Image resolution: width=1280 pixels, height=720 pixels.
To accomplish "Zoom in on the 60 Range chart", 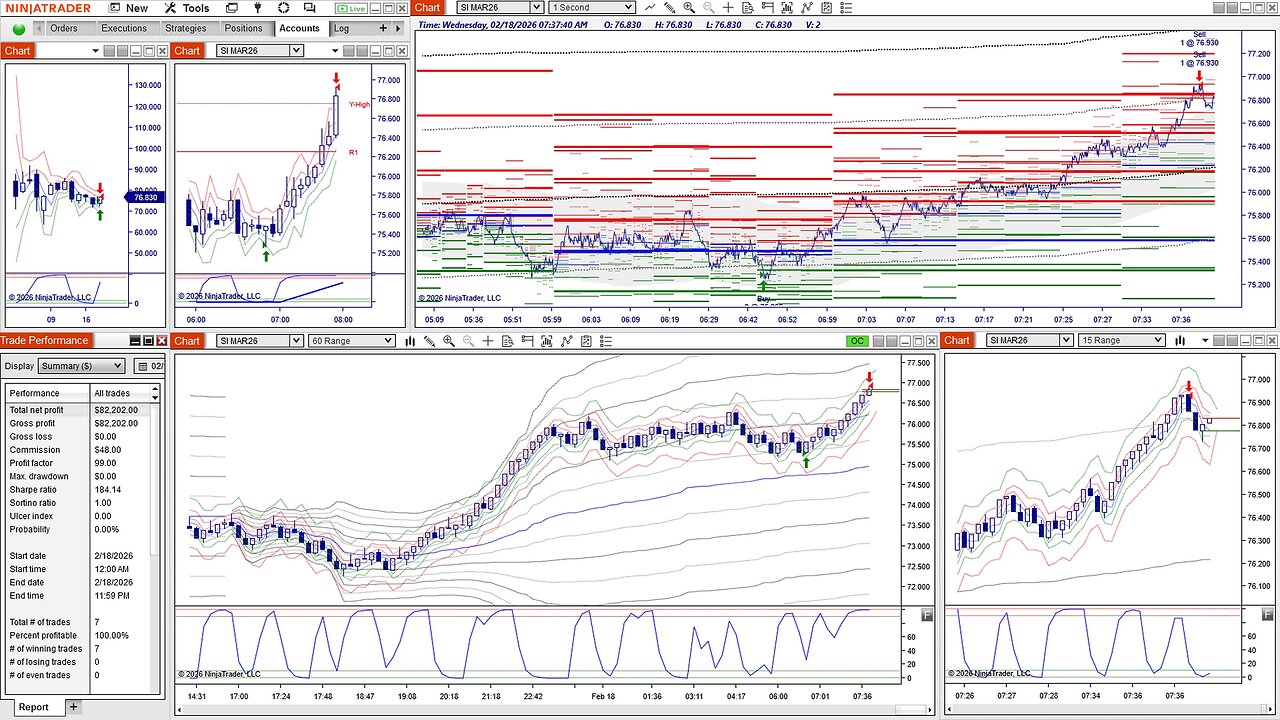I will (x=449, y=341).
